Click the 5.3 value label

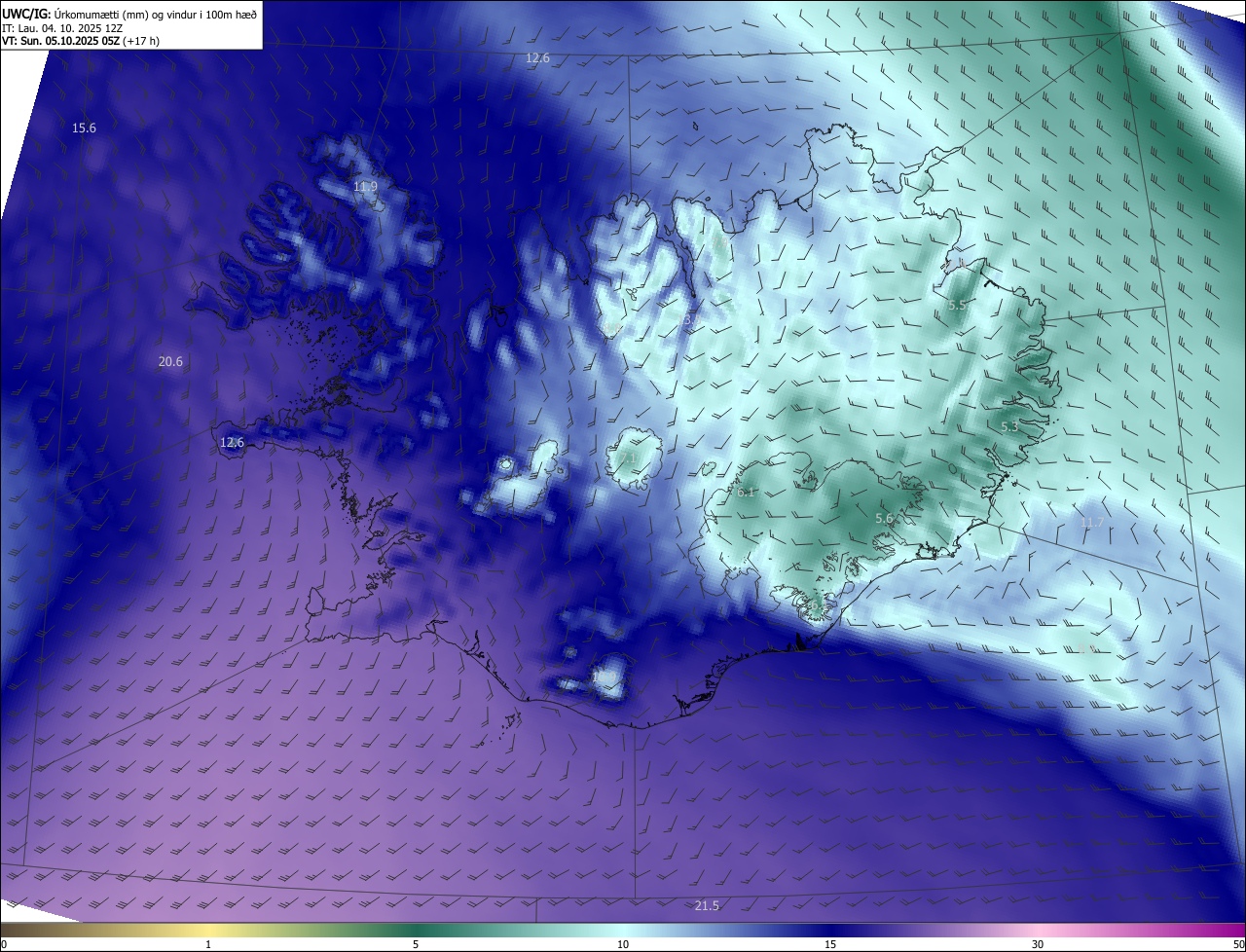1009,426
